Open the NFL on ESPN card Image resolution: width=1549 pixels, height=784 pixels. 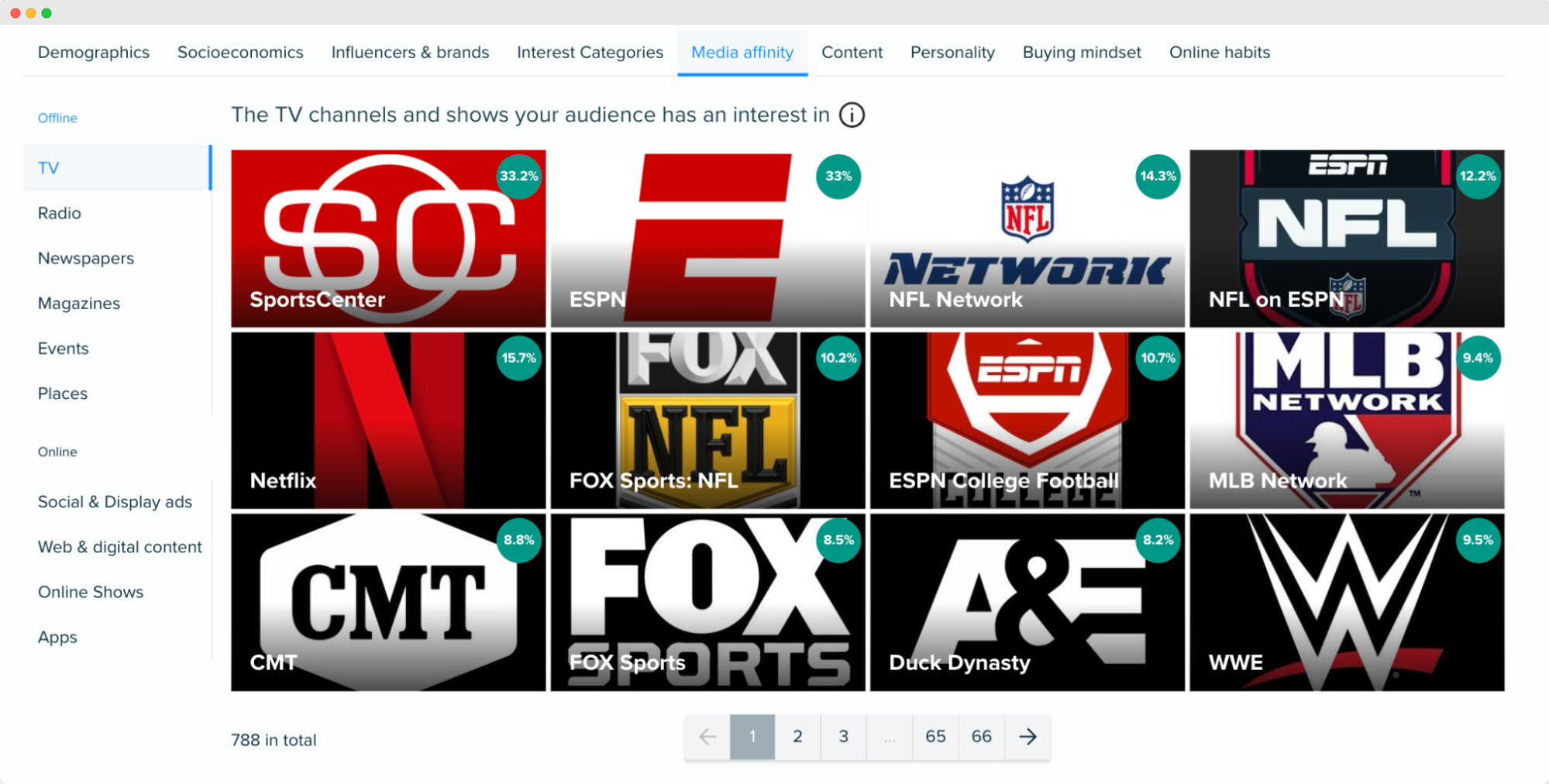pyautogui.click(x=1347, y=239)
